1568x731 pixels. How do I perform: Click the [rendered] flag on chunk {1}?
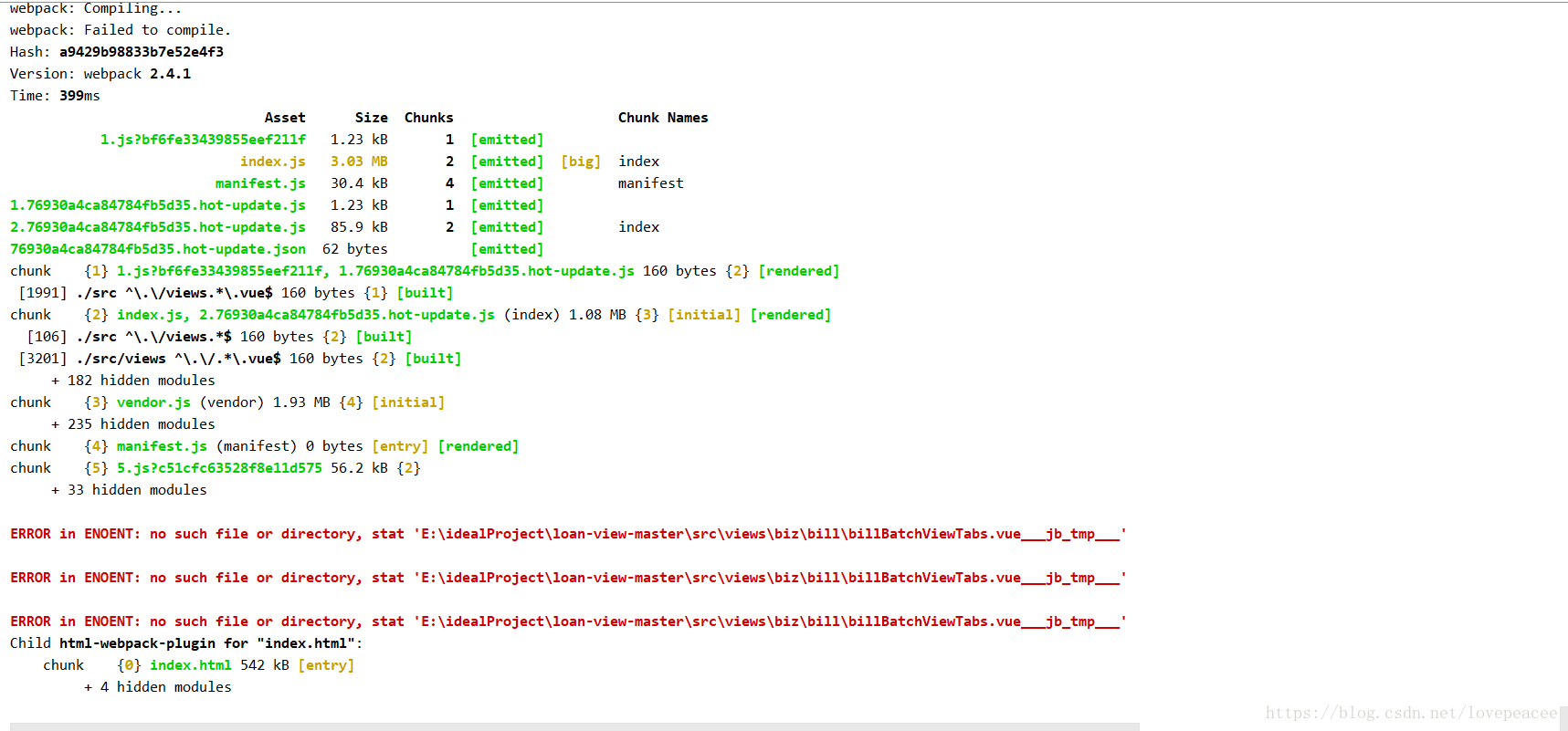pos(799,271)
